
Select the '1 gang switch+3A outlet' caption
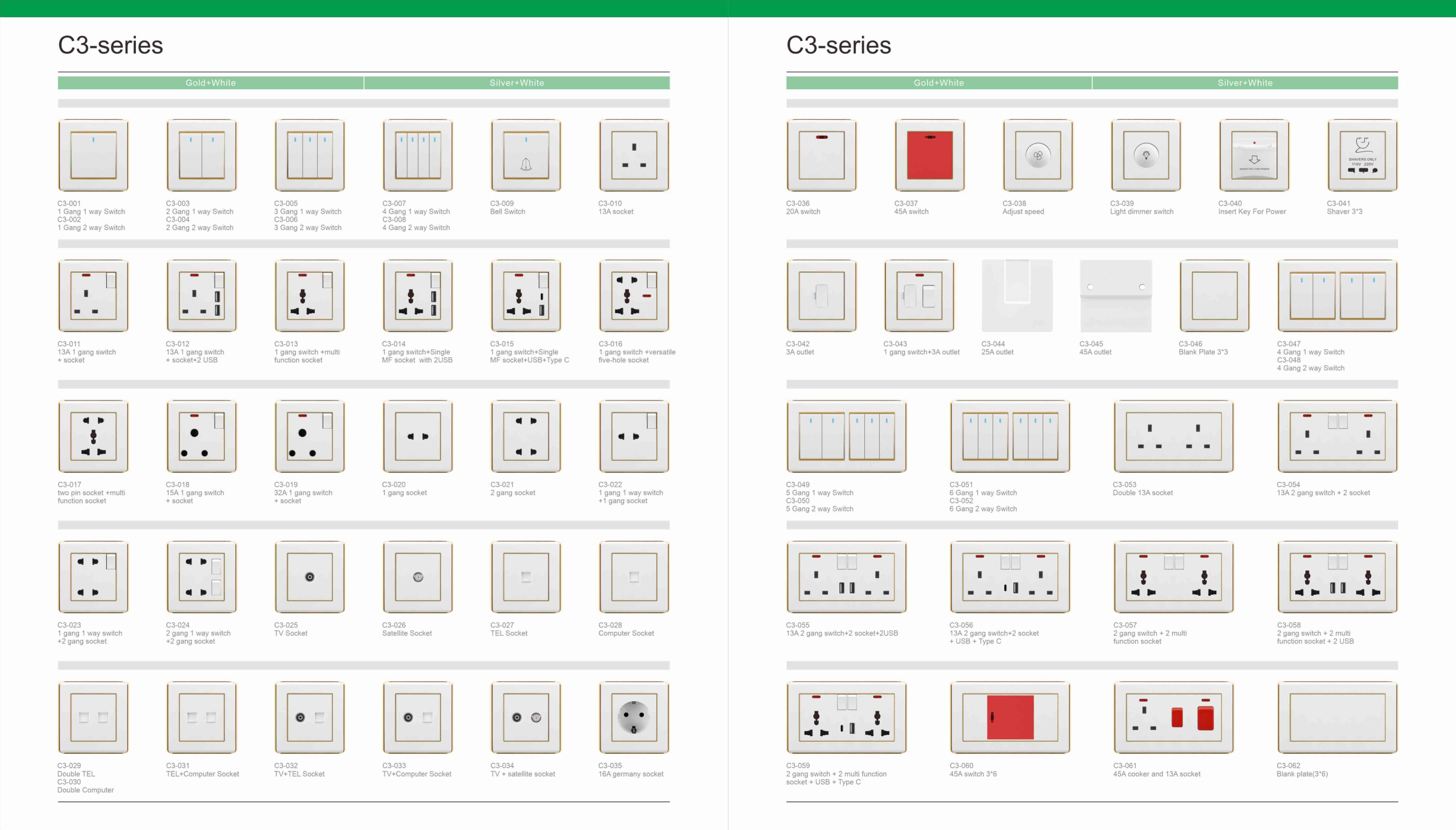pos(921,352)
